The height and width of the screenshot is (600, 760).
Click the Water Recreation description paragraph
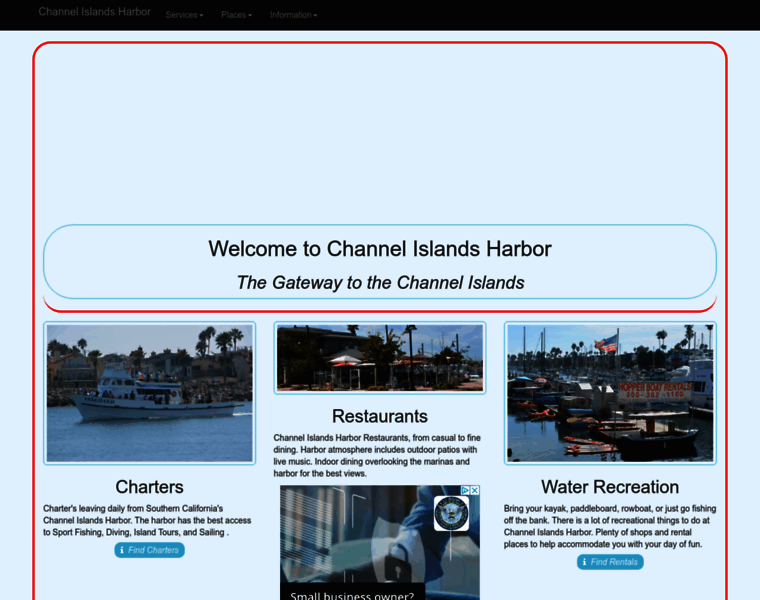click(x=610, y=526)
